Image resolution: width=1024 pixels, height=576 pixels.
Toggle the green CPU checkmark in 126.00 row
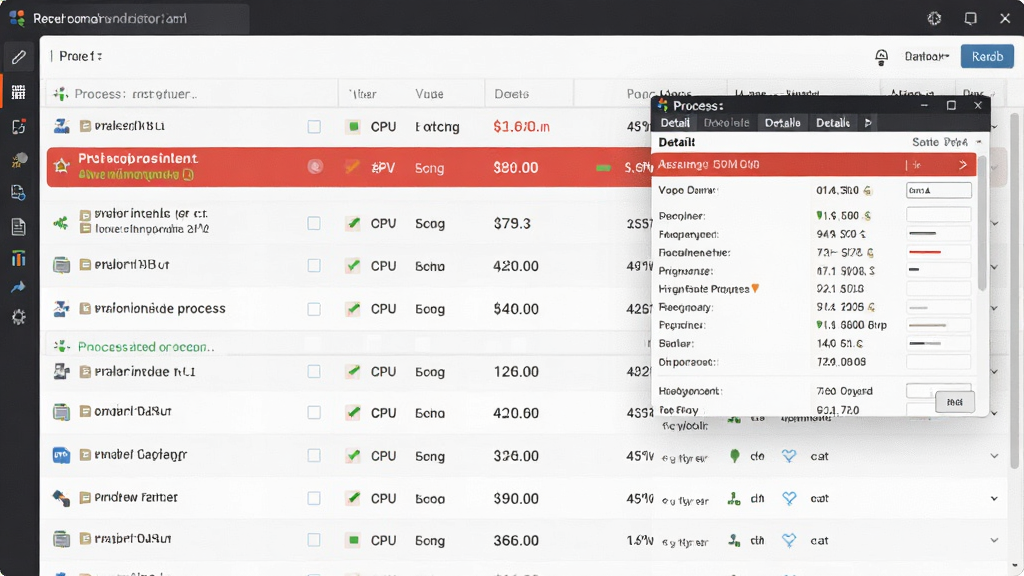pyautogui.click(x=353, y=372)
